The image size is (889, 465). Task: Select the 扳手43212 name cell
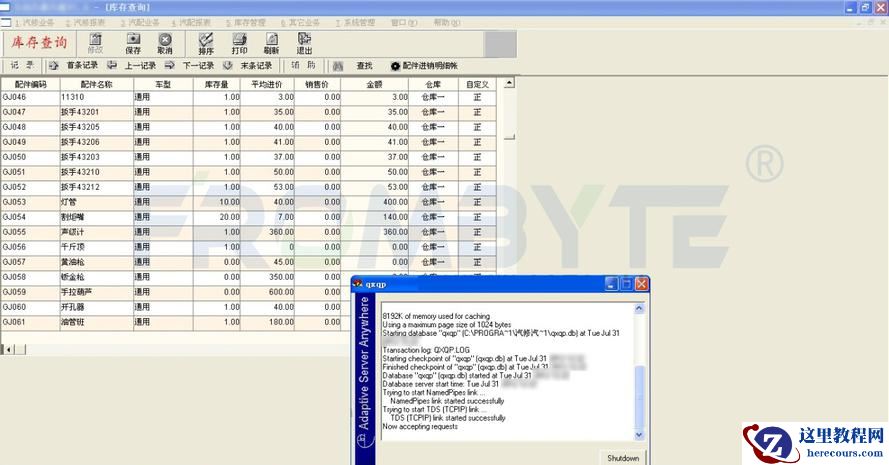96,187
